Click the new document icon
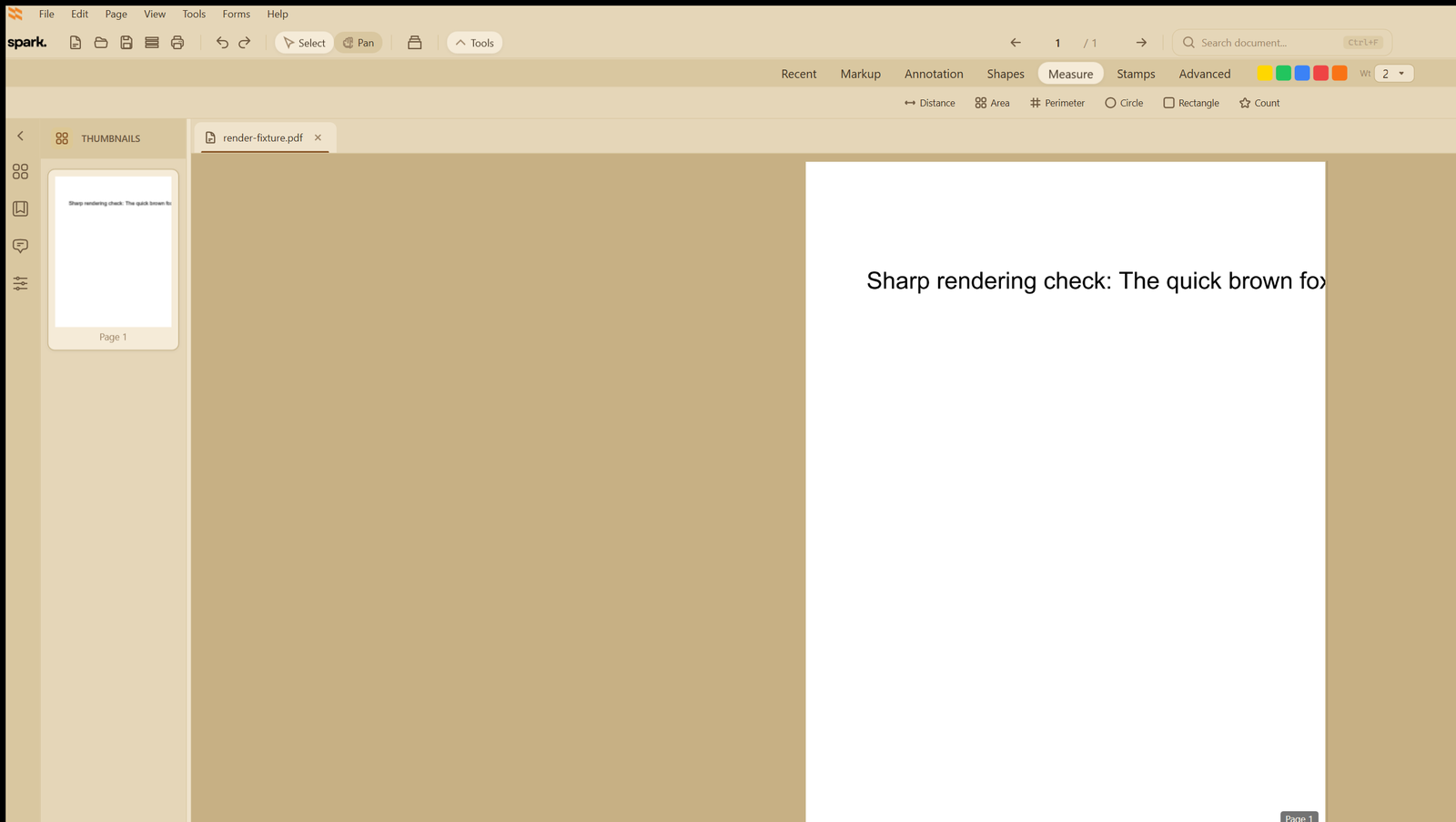 click(x=76, y=43)
